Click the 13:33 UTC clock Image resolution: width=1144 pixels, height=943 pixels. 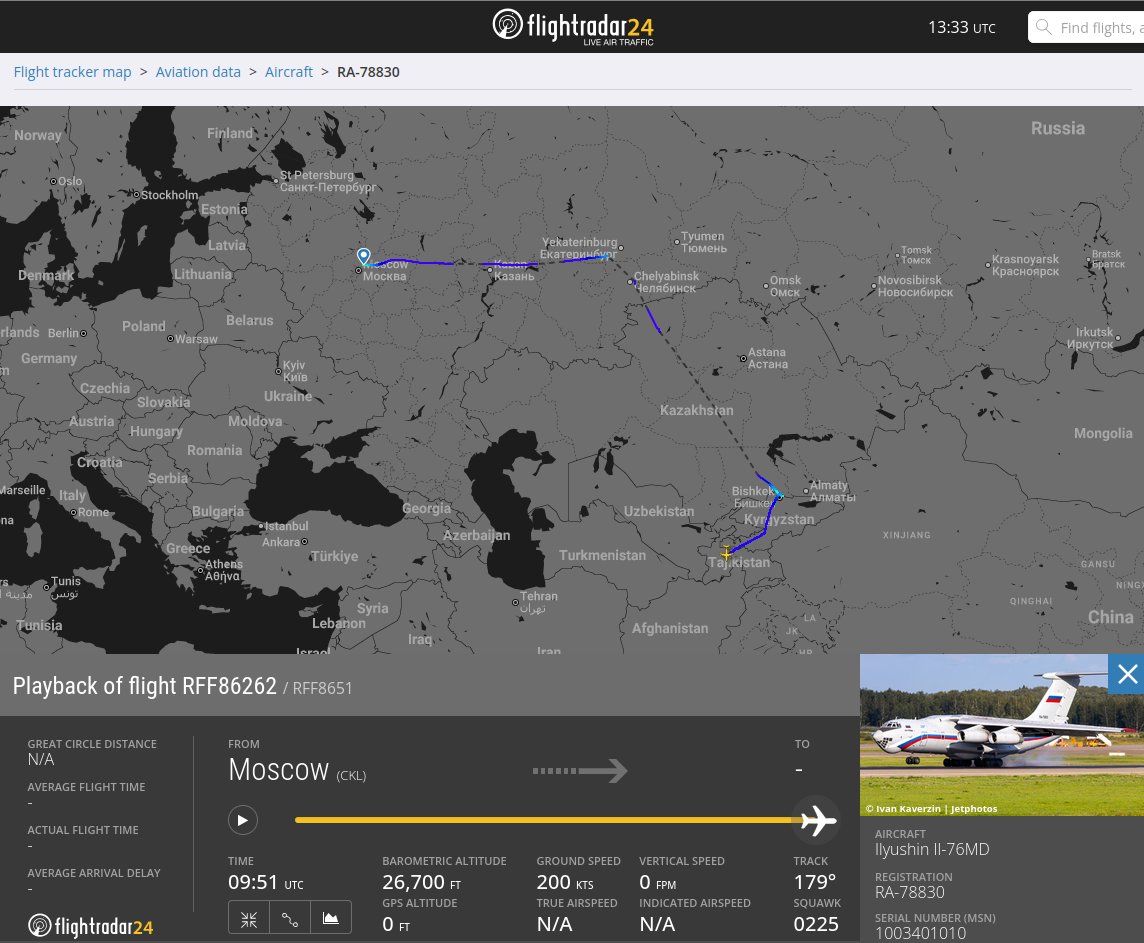point(961,28)
